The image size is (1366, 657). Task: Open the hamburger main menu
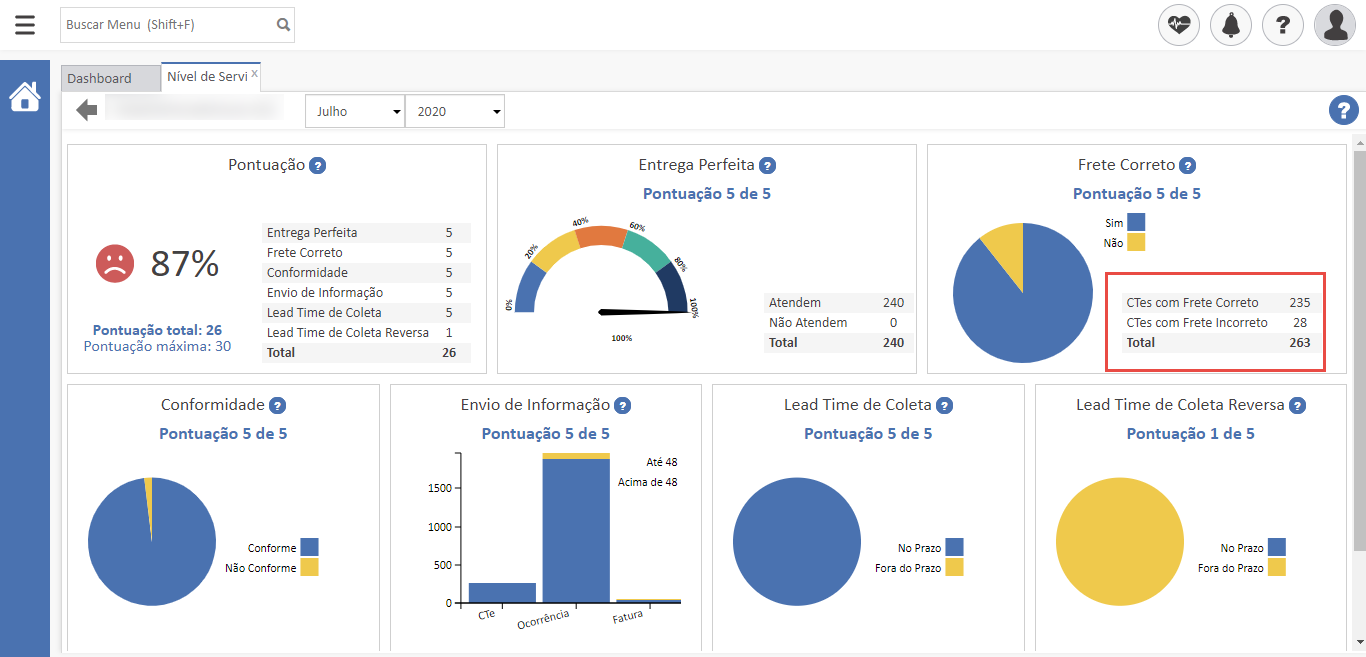pyautogui.click(x=25, y=25)
